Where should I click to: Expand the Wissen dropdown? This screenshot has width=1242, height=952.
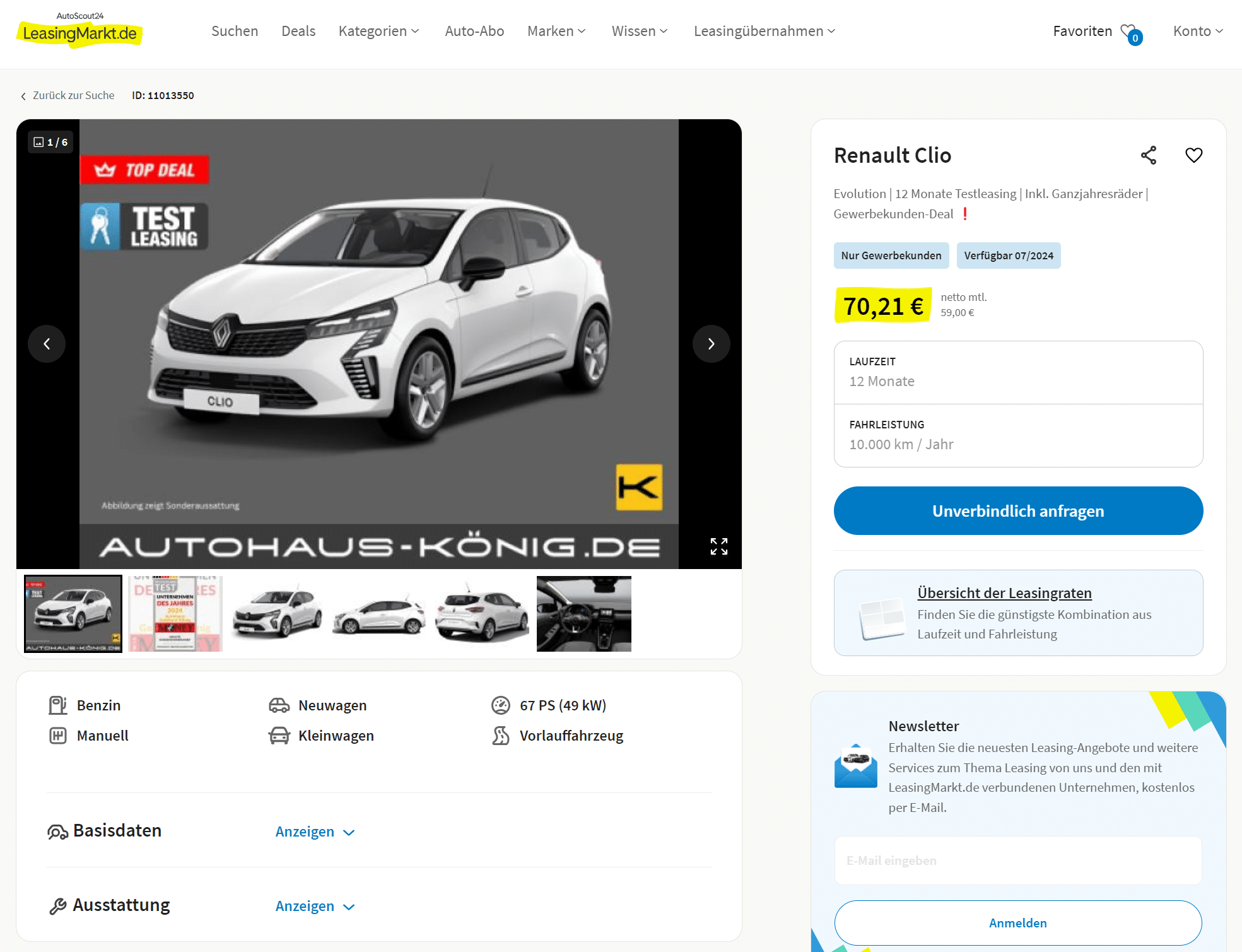pyautogui.click(x=640, y=31)
